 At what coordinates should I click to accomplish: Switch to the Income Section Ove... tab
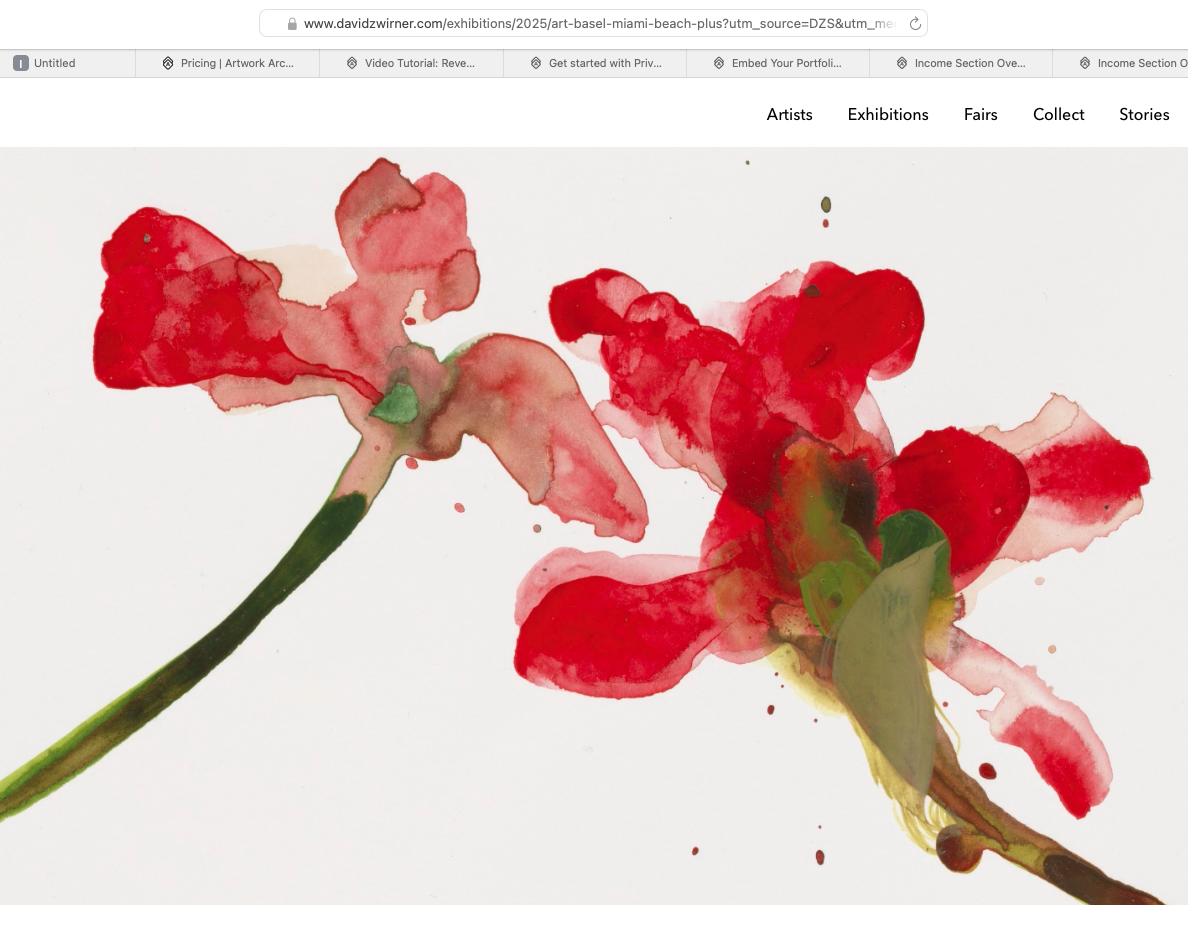[x=961, y=63]
